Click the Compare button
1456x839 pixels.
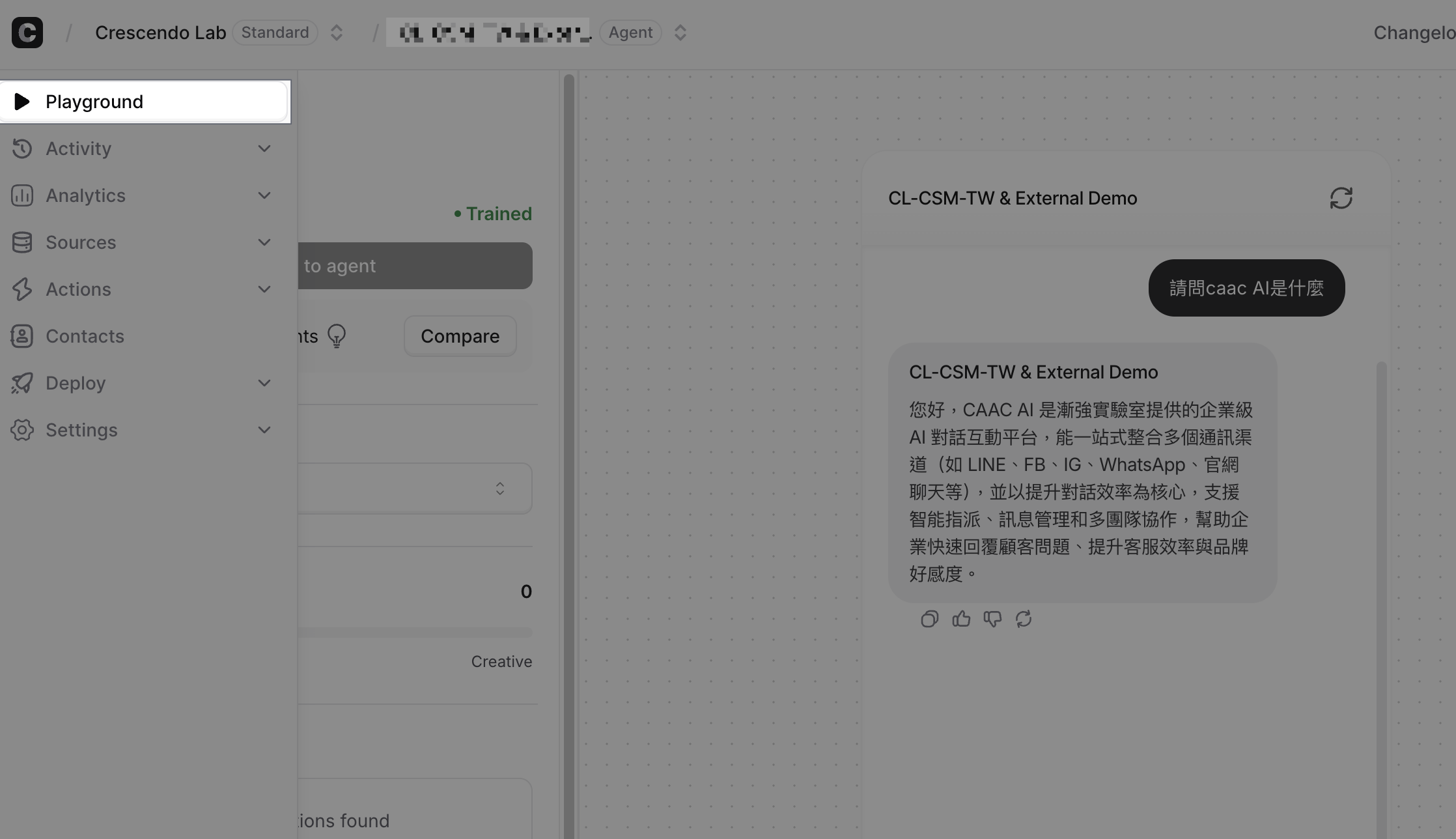[460, 336]
